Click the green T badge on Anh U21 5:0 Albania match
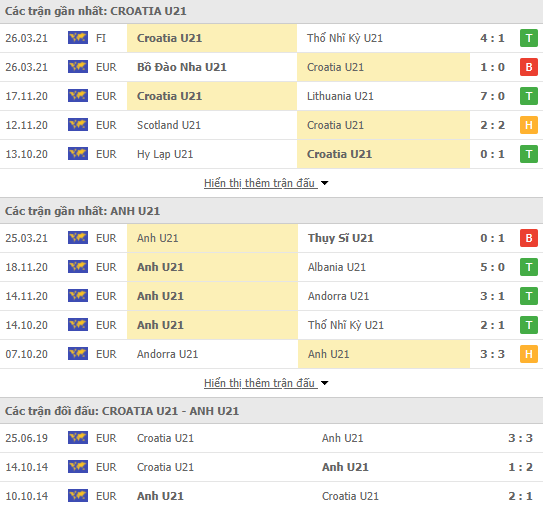The height and width of the screenshot is (508, 543). [528, 267]
